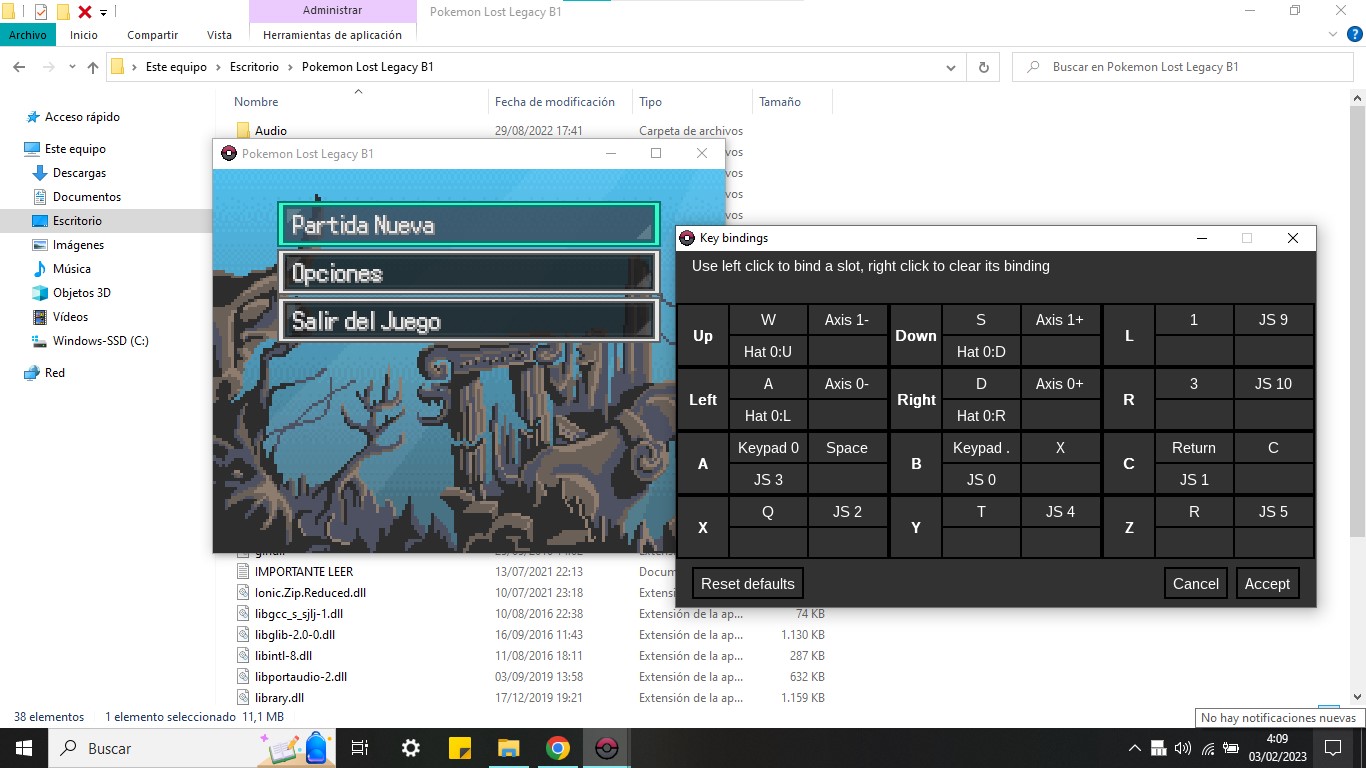Image resolution: width=1366 pixels, height=768 pixels.
Task: Open File Explorer from the taskbar
Action: click(509, 748)
